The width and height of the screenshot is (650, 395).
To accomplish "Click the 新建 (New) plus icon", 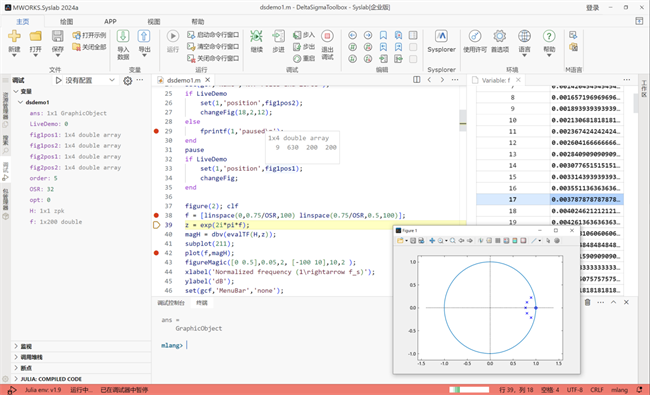I will [x=14, y=36].
